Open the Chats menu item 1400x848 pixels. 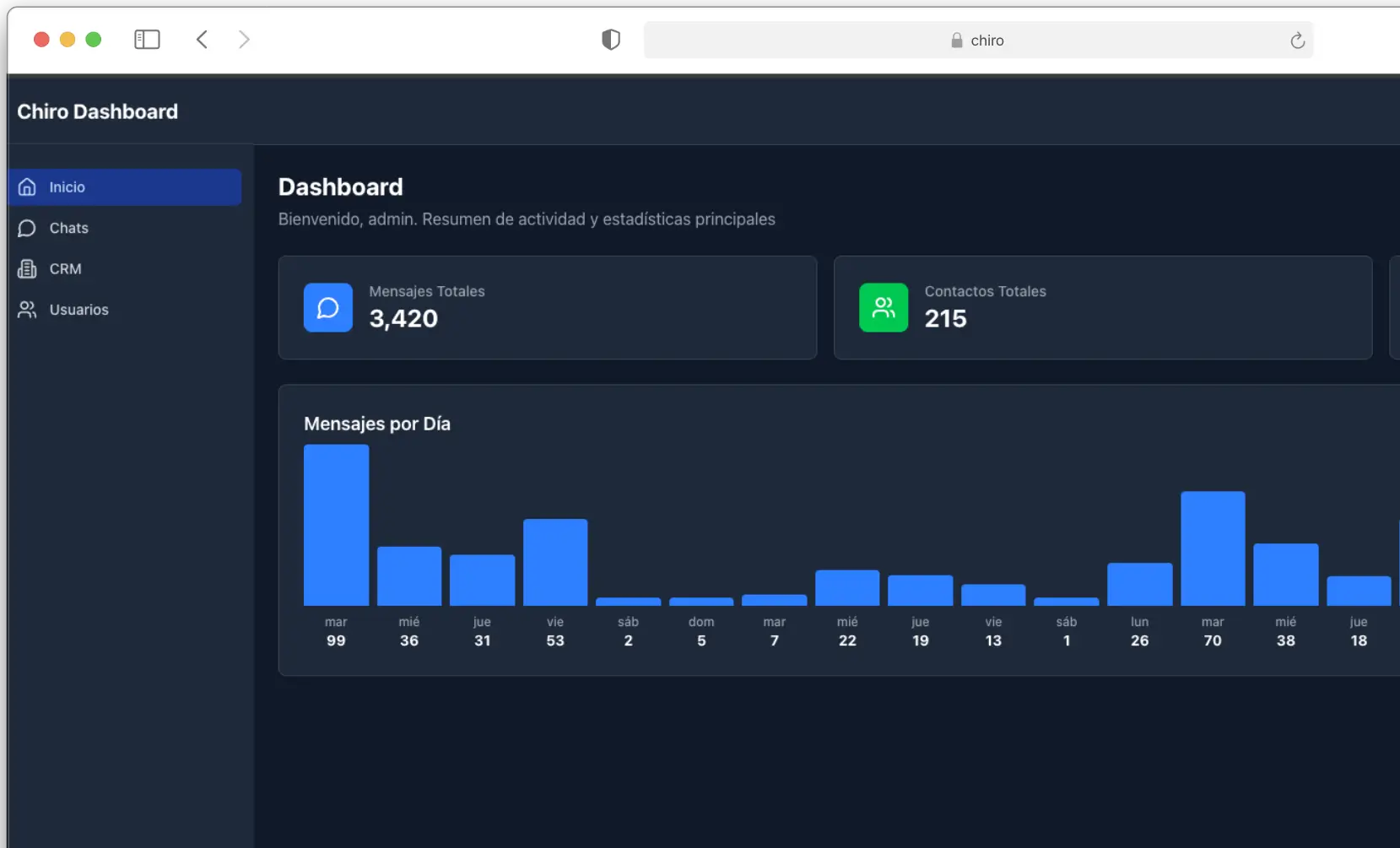click(x=69, y=228)
